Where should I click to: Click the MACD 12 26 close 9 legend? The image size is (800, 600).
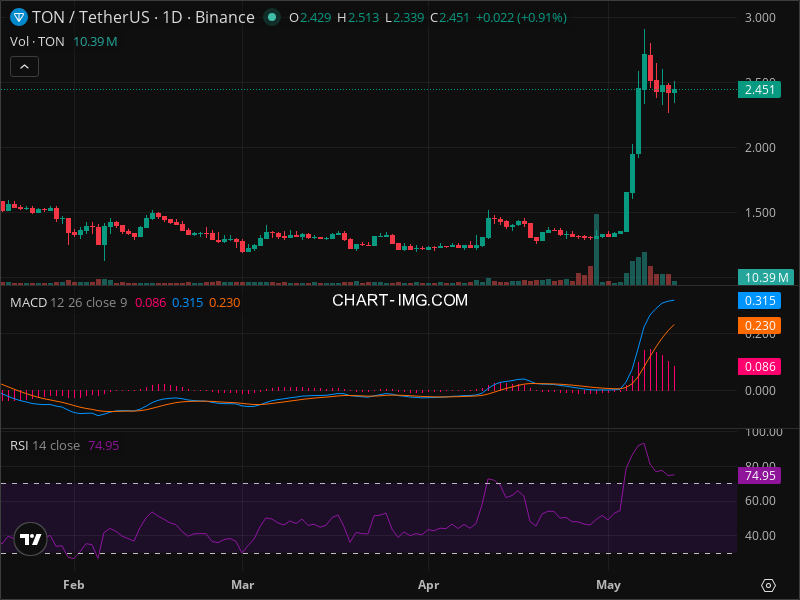point(69,303)
